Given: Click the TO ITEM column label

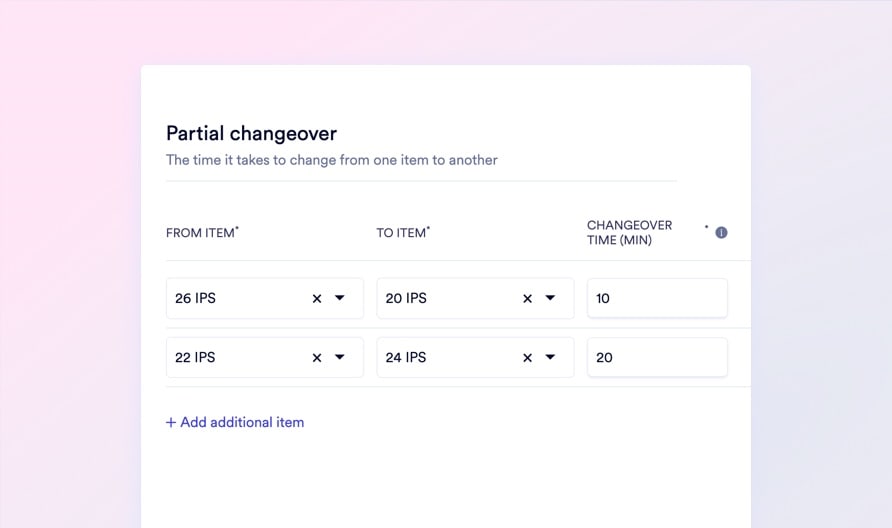Looking at the screenshot, I should 401,233.
